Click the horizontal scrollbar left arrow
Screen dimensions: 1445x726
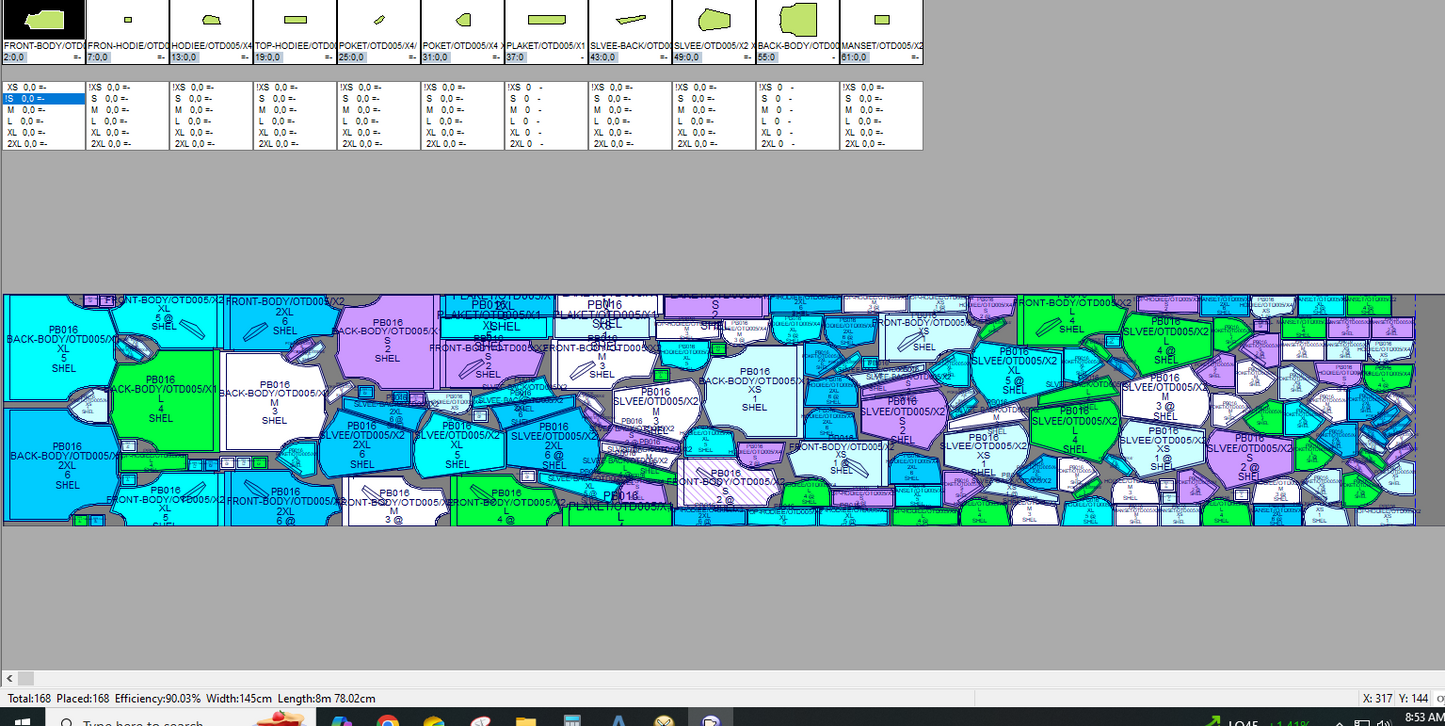pyautogui.click(x=9, y=678)
